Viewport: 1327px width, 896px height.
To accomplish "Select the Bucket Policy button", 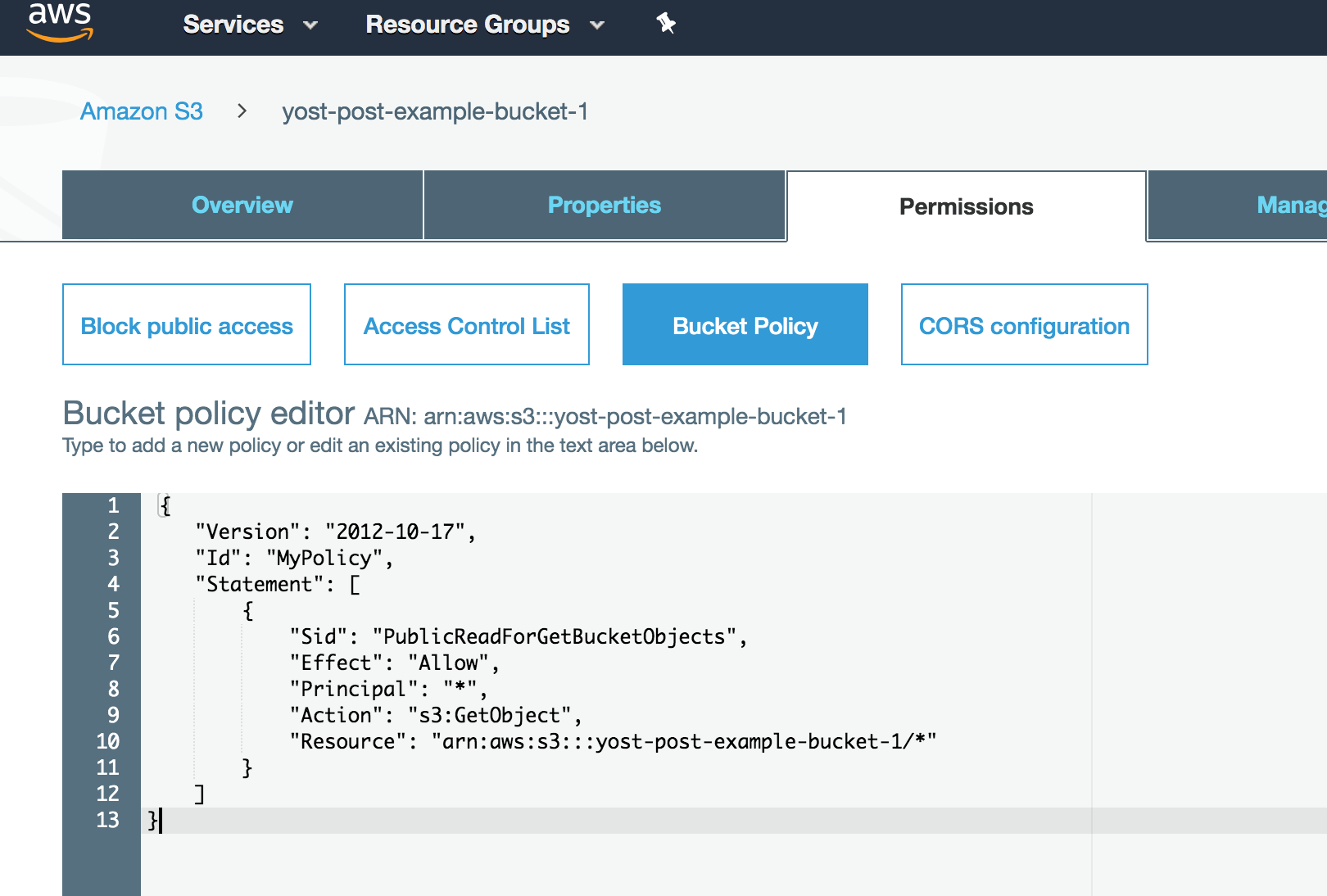I will pyautogui.click(x=744, y=324).
